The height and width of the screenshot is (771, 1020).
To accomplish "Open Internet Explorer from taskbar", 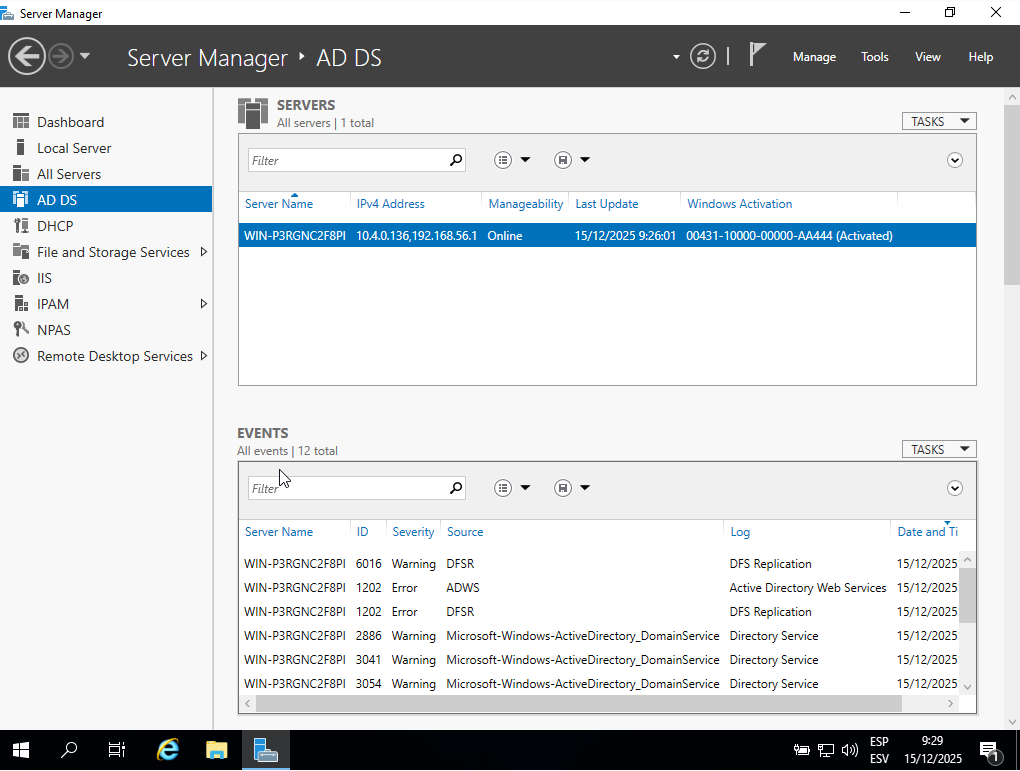I will coord(168,750).
